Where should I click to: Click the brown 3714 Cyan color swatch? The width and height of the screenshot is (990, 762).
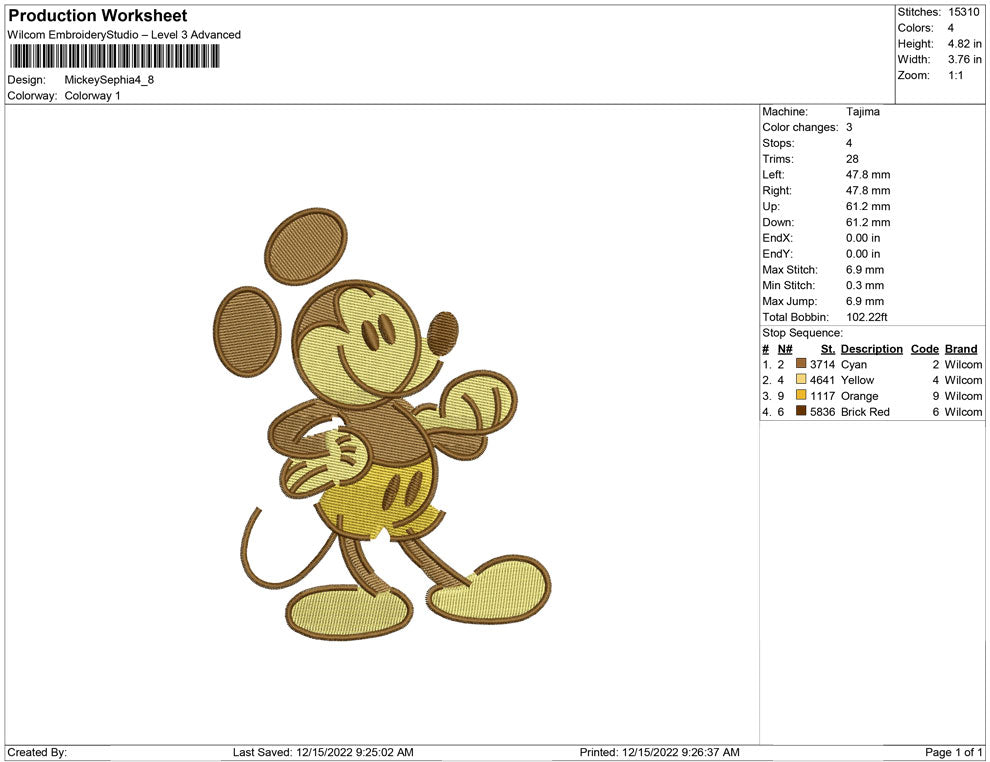(x=801, y=364)
